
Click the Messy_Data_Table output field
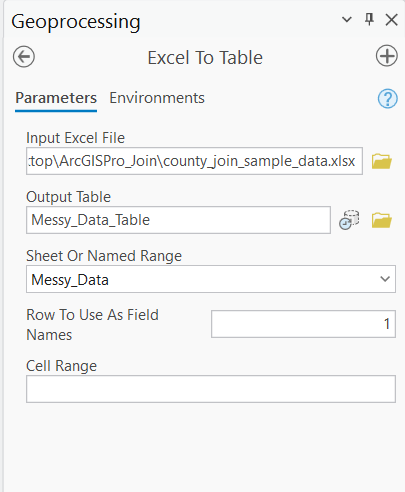tap(178, 220)
